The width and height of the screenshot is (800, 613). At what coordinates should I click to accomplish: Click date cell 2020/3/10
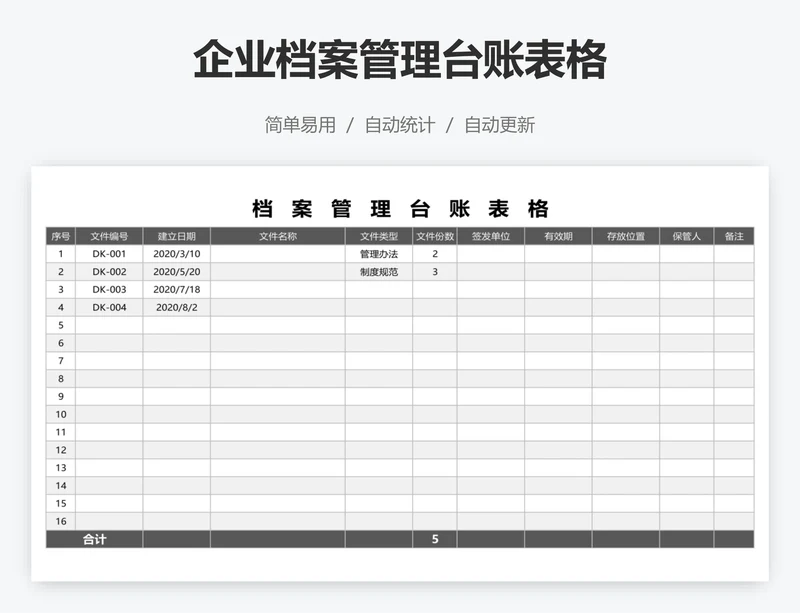click(177, 254)
